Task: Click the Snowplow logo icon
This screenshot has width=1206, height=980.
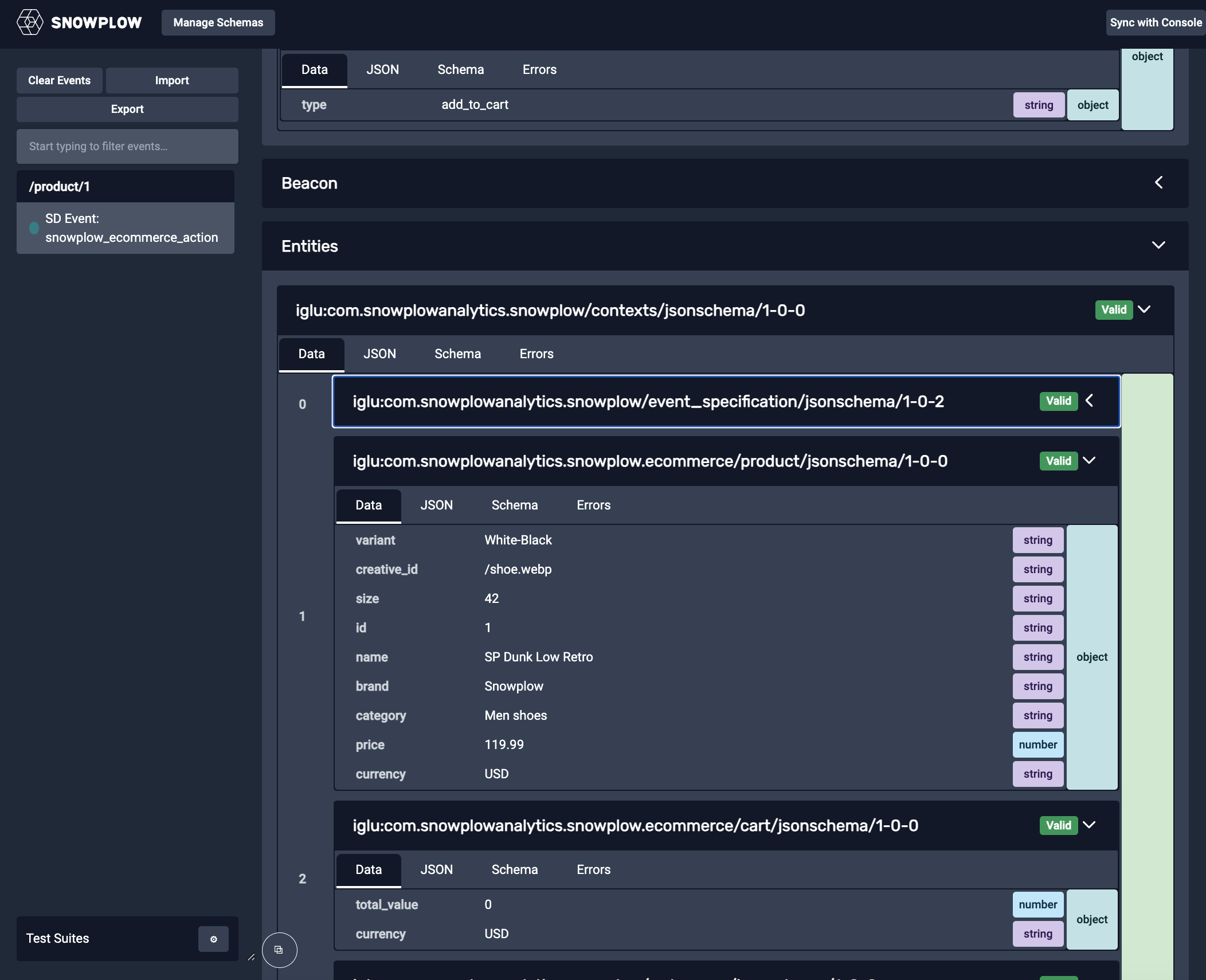Action: coord(30,22)
